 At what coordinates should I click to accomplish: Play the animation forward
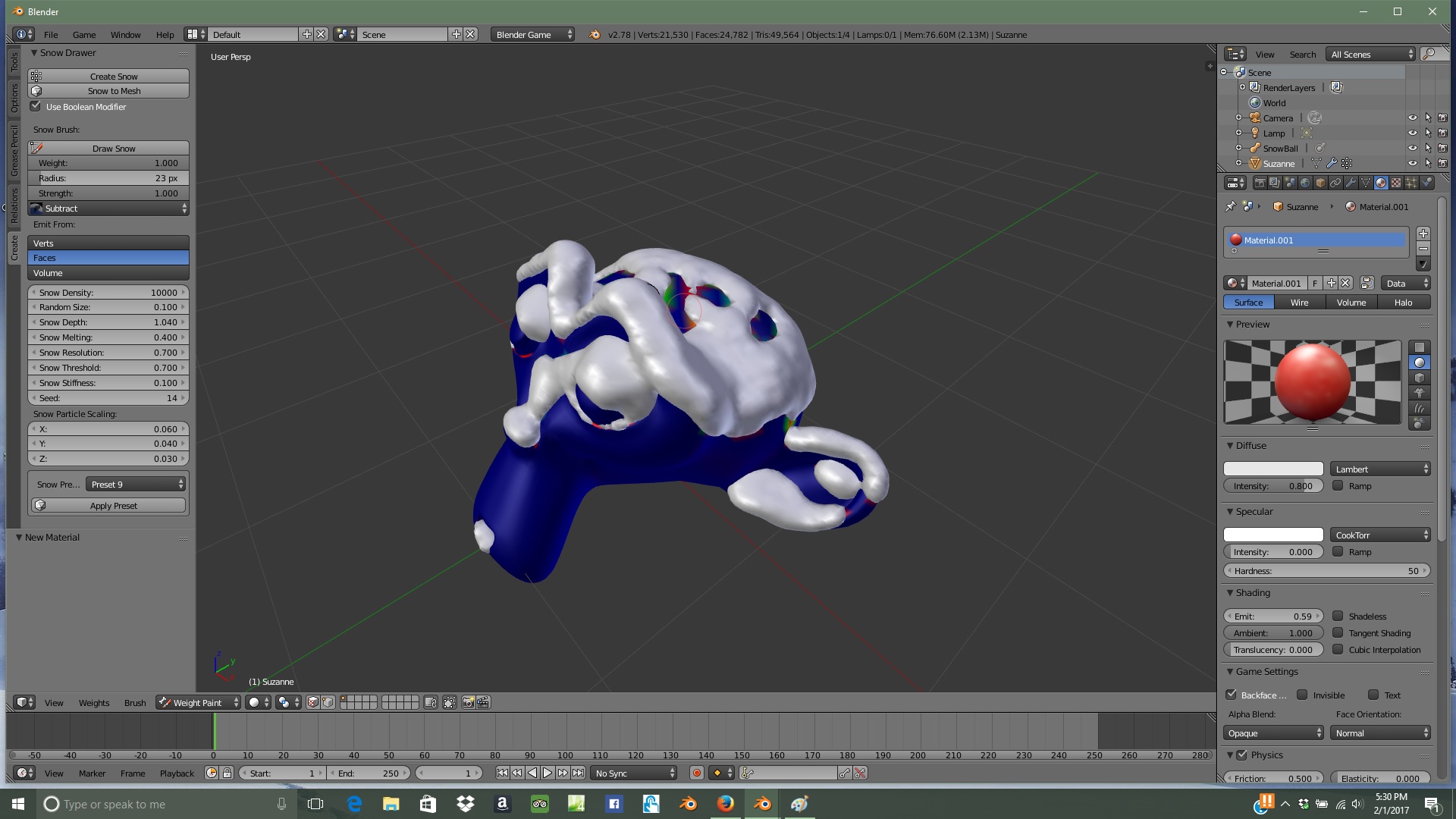(x=548, y=773)
